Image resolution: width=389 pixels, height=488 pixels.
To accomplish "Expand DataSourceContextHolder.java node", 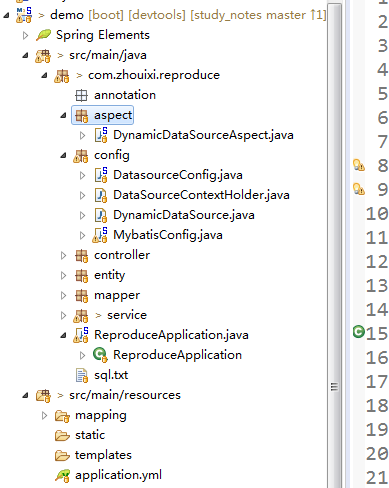I will 82,195.
